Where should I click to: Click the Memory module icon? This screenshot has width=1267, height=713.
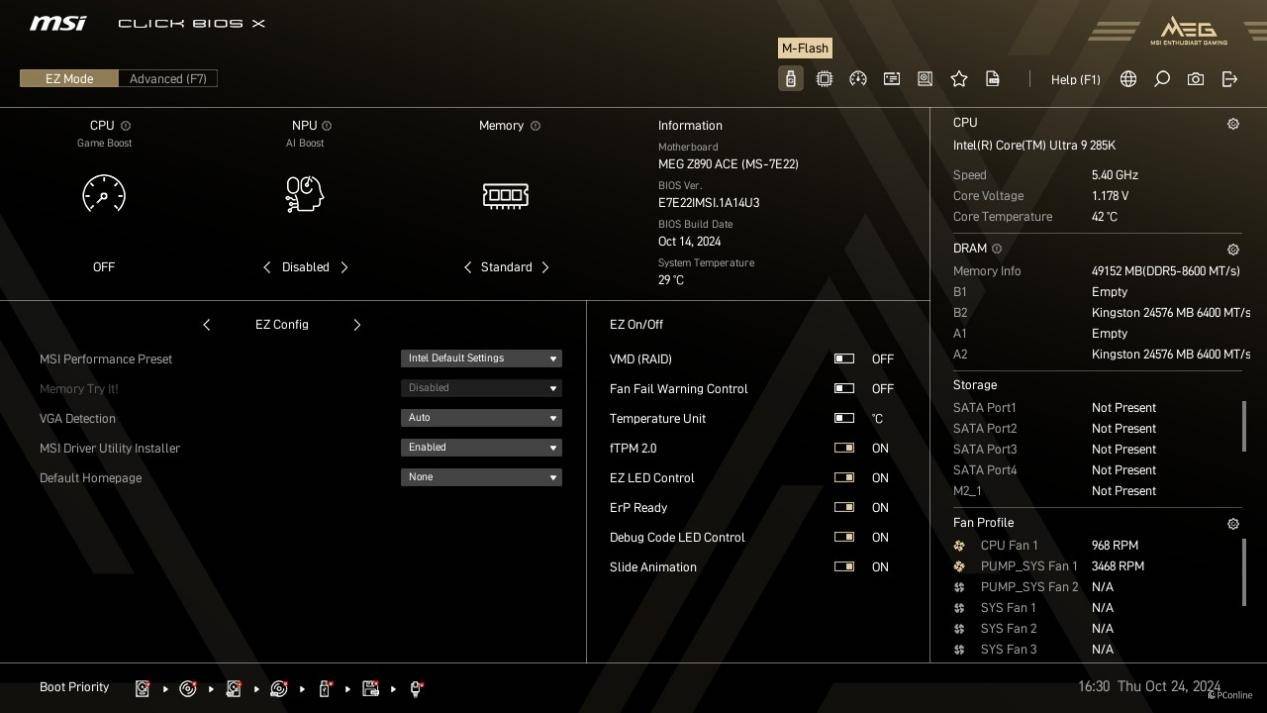[x=506, y=195]
